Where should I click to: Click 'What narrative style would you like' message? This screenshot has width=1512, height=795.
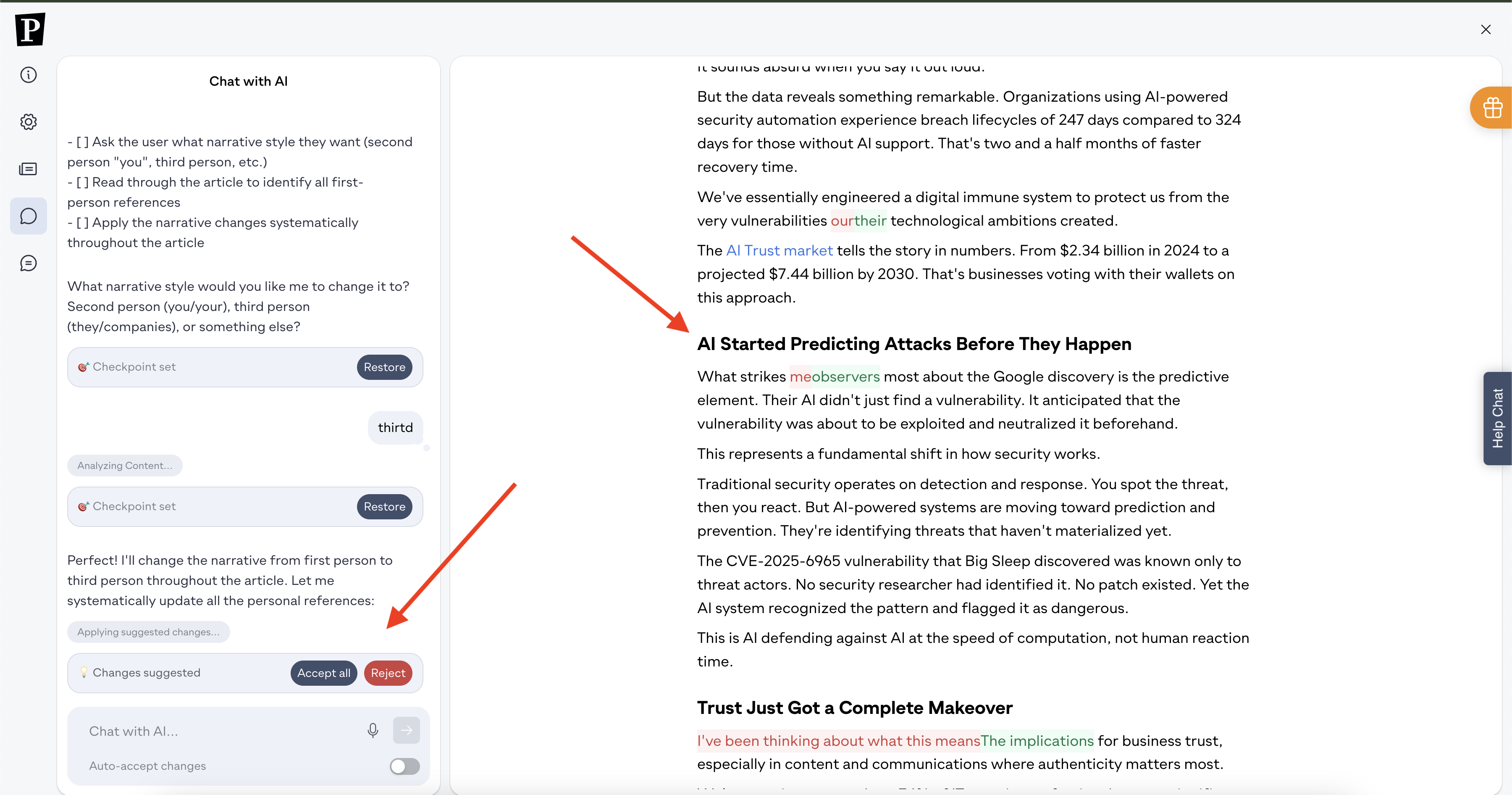point(238,306)
